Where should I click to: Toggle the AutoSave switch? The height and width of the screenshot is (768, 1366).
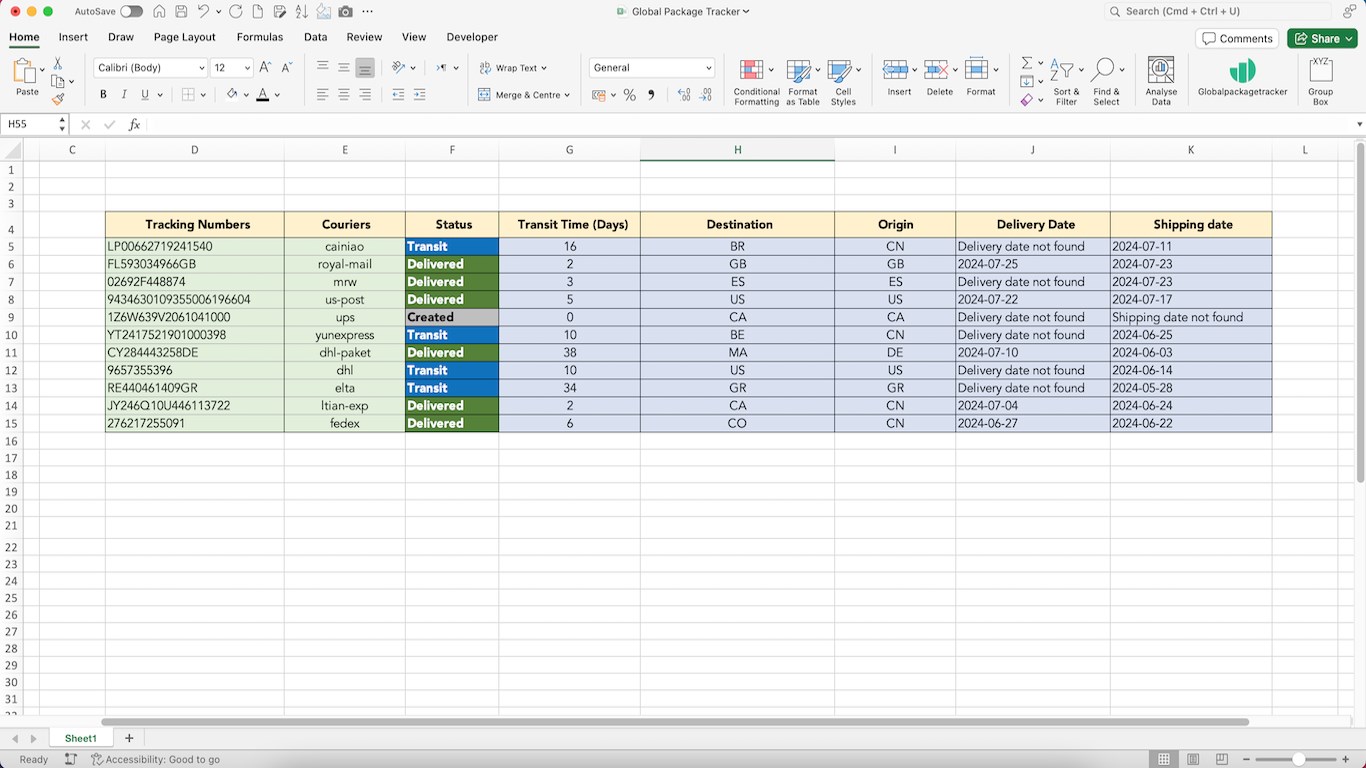(x=131, y=12)
